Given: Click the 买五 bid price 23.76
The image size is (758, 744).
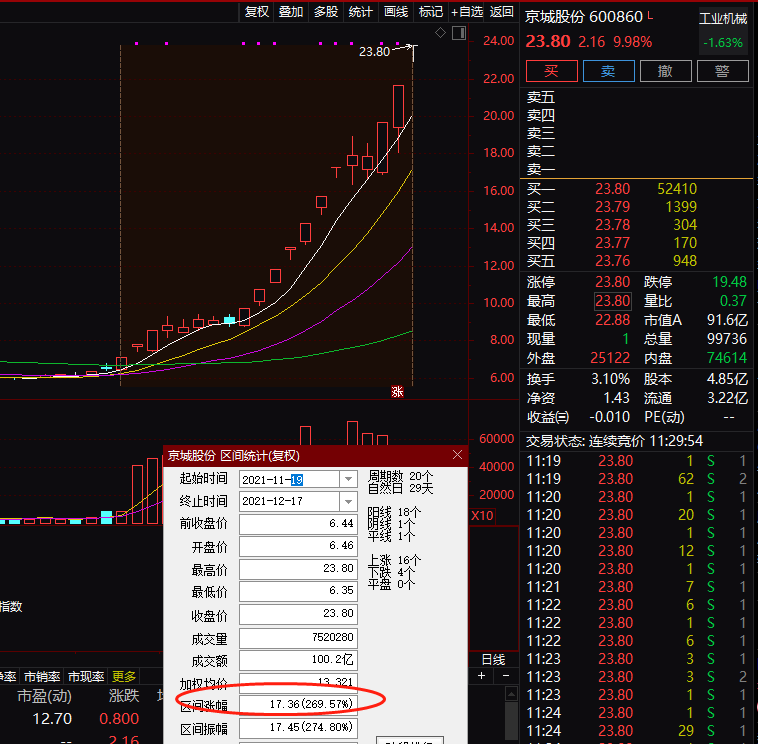Looking at the screenshot, I should pos(612,261).
